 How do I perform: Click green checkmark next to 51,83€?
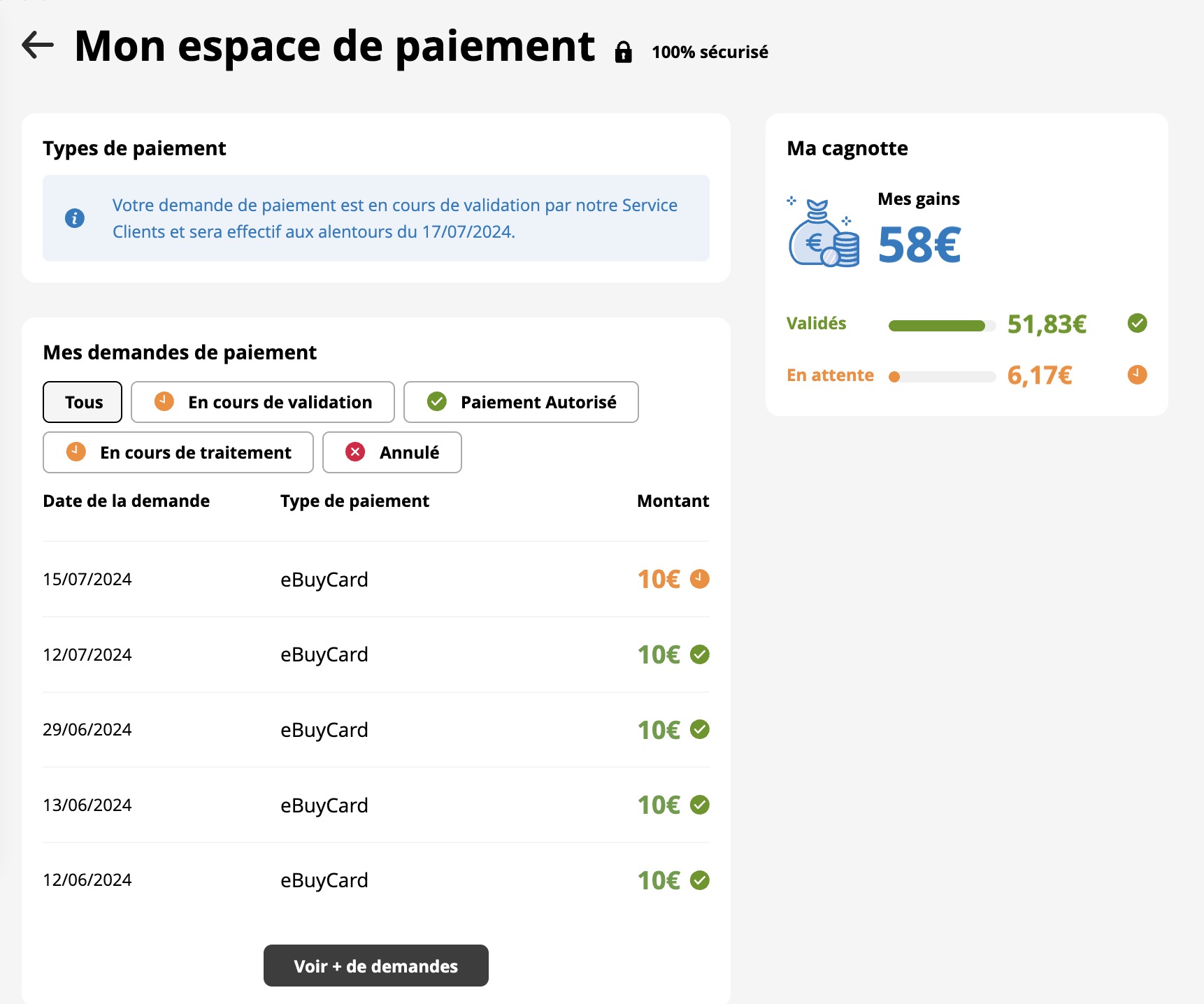pyautogui.click(x=1137, y=323)
